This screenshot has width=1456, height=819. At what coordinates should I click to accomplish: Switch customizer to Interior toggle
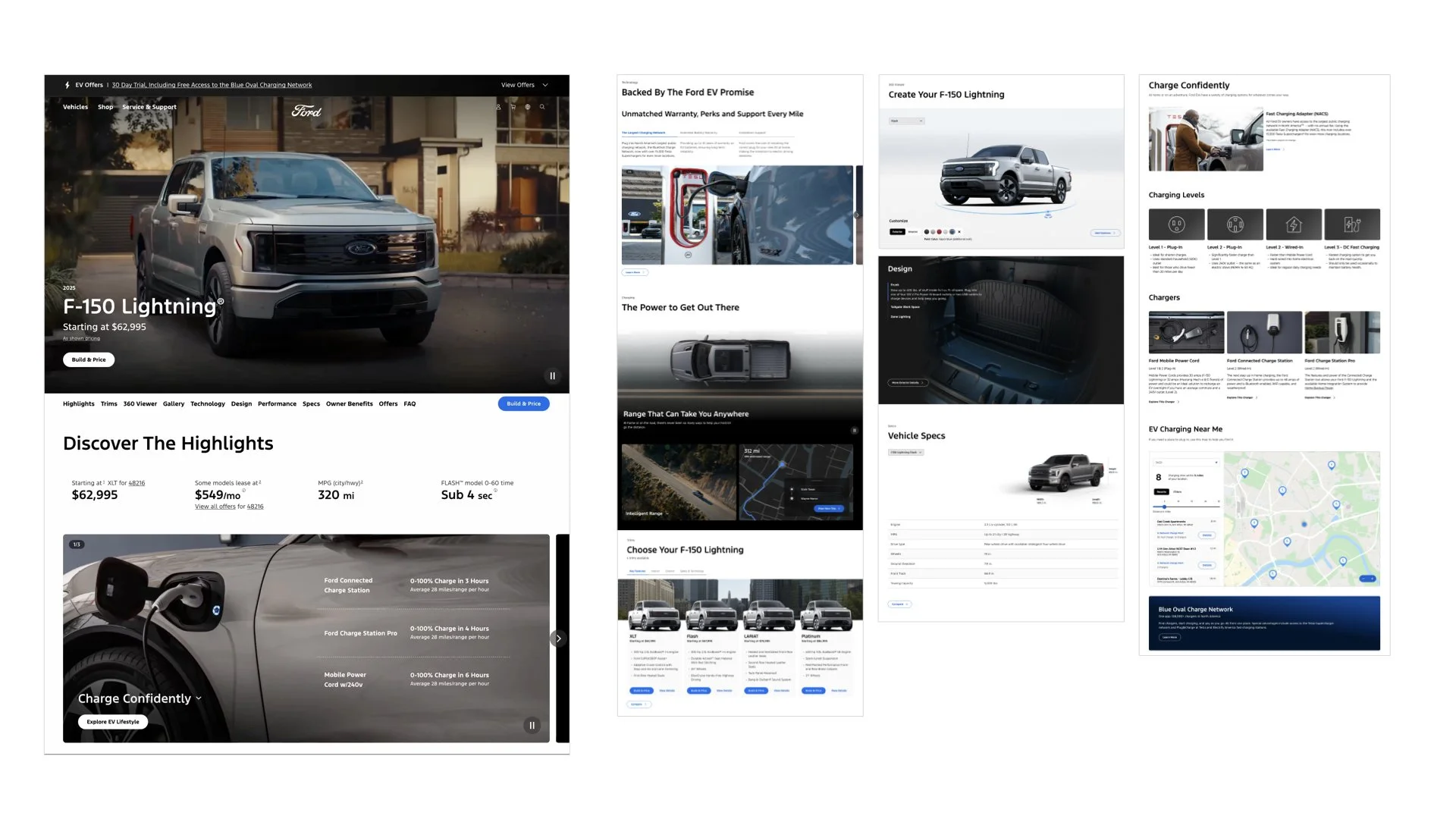point(913,232)
